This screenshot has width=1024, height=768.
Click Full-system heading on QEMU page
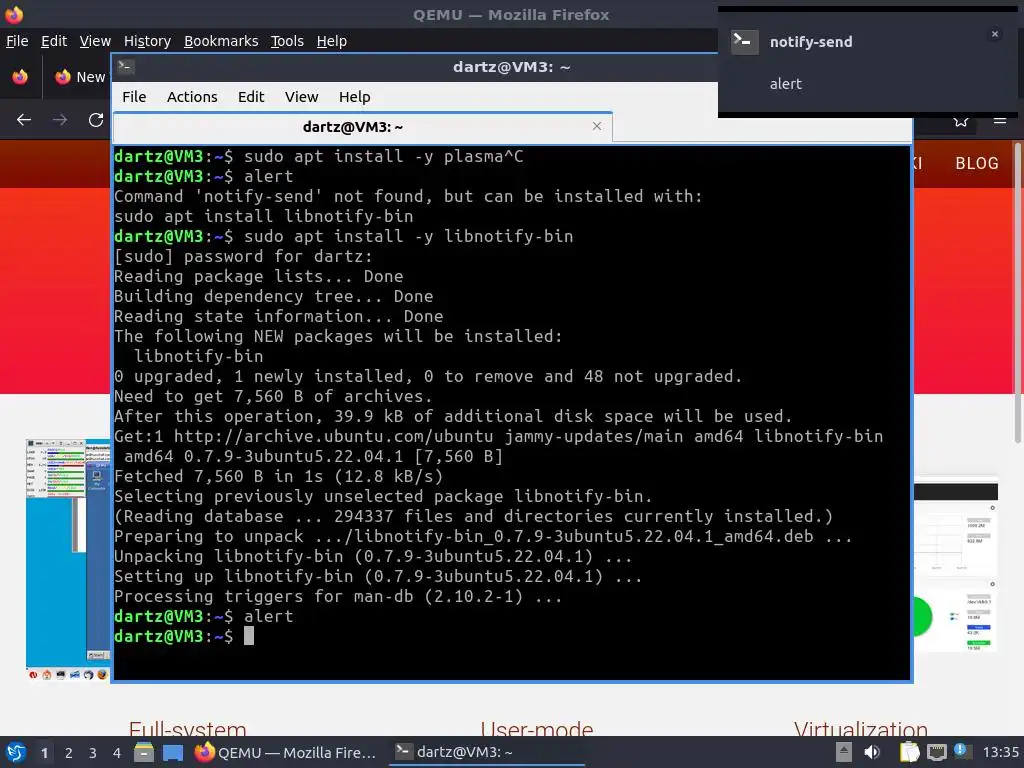pyautogui.click(x=187, y=728)
